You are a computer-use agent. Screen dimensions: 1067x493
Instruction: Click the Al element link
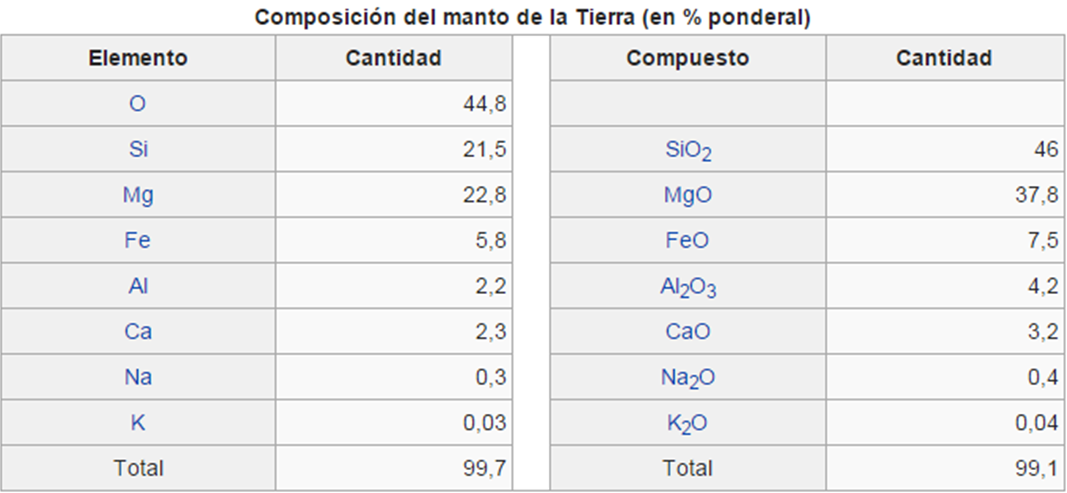pyautogui.click(x=138, y=286)
